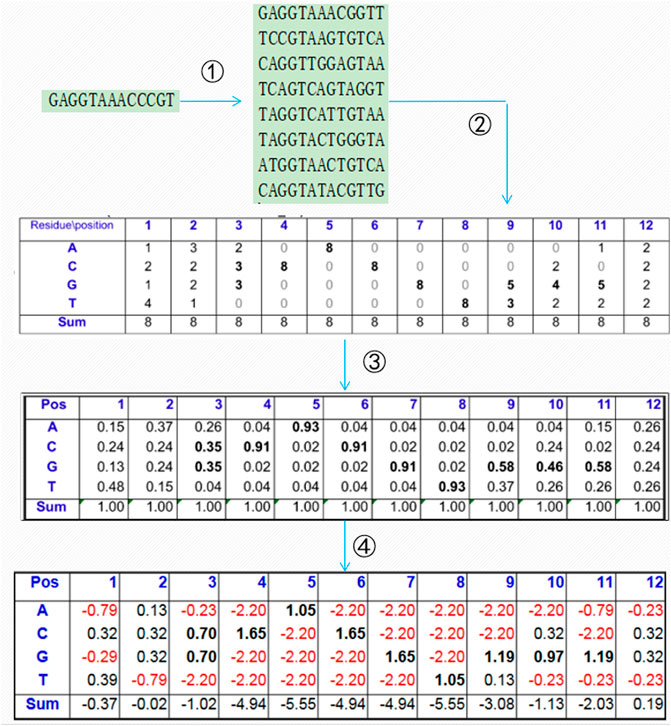Click score 1.05 at A, position 5
The width and height of the screenshot is (671, 726).
[x=301, y=610]
